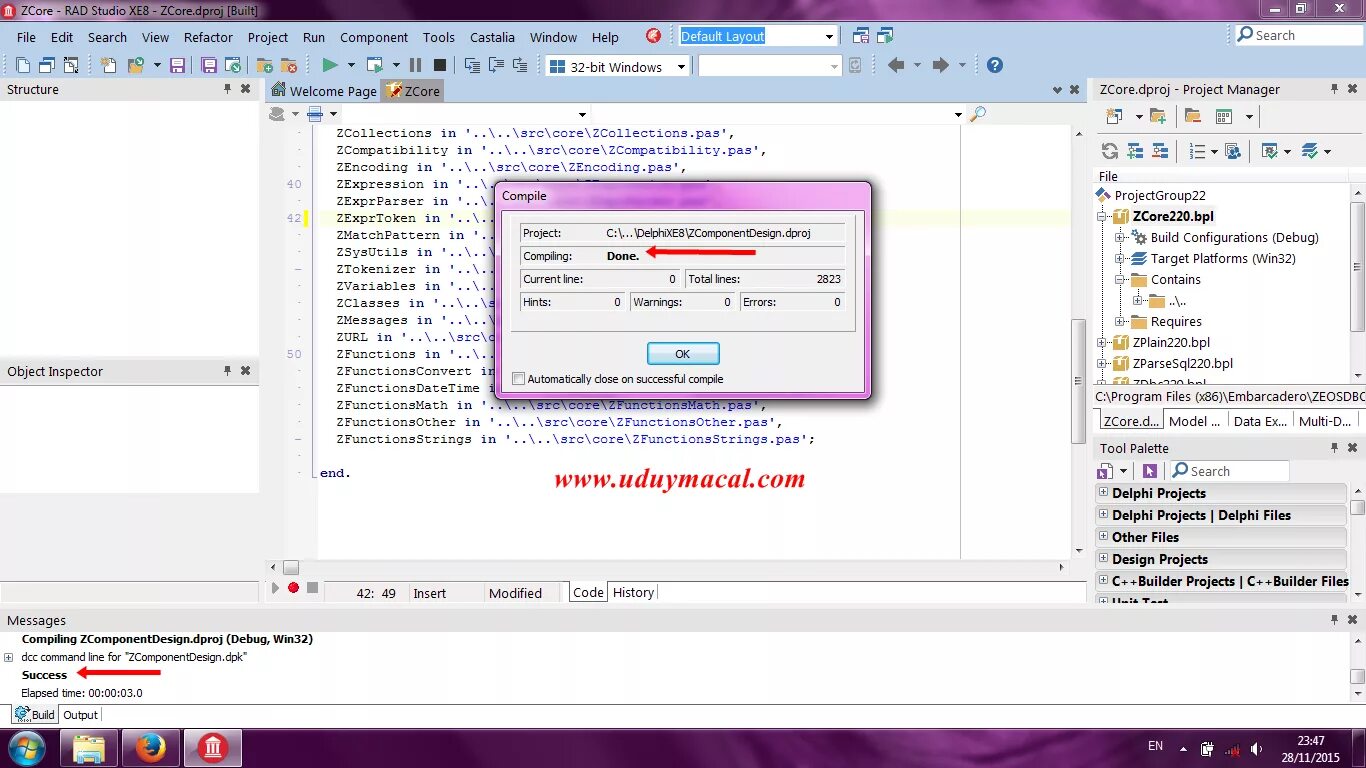Expand the Build Configurations (Debug) node
The height and width of the screenshot is (768, 1366).
coord(1120,237)
